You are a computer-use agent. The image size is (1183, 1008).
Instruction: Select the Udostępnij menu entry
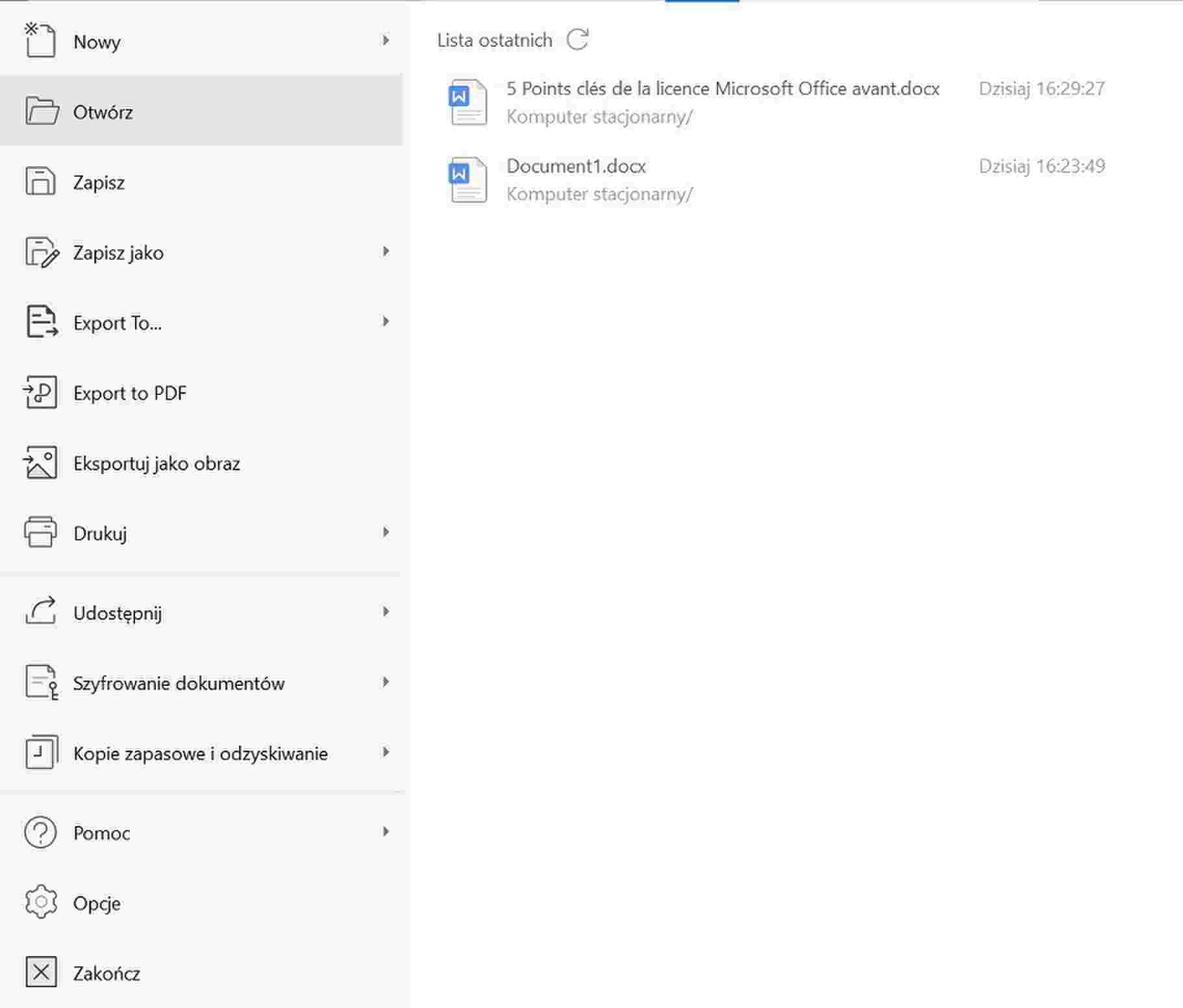pos(201,612)
